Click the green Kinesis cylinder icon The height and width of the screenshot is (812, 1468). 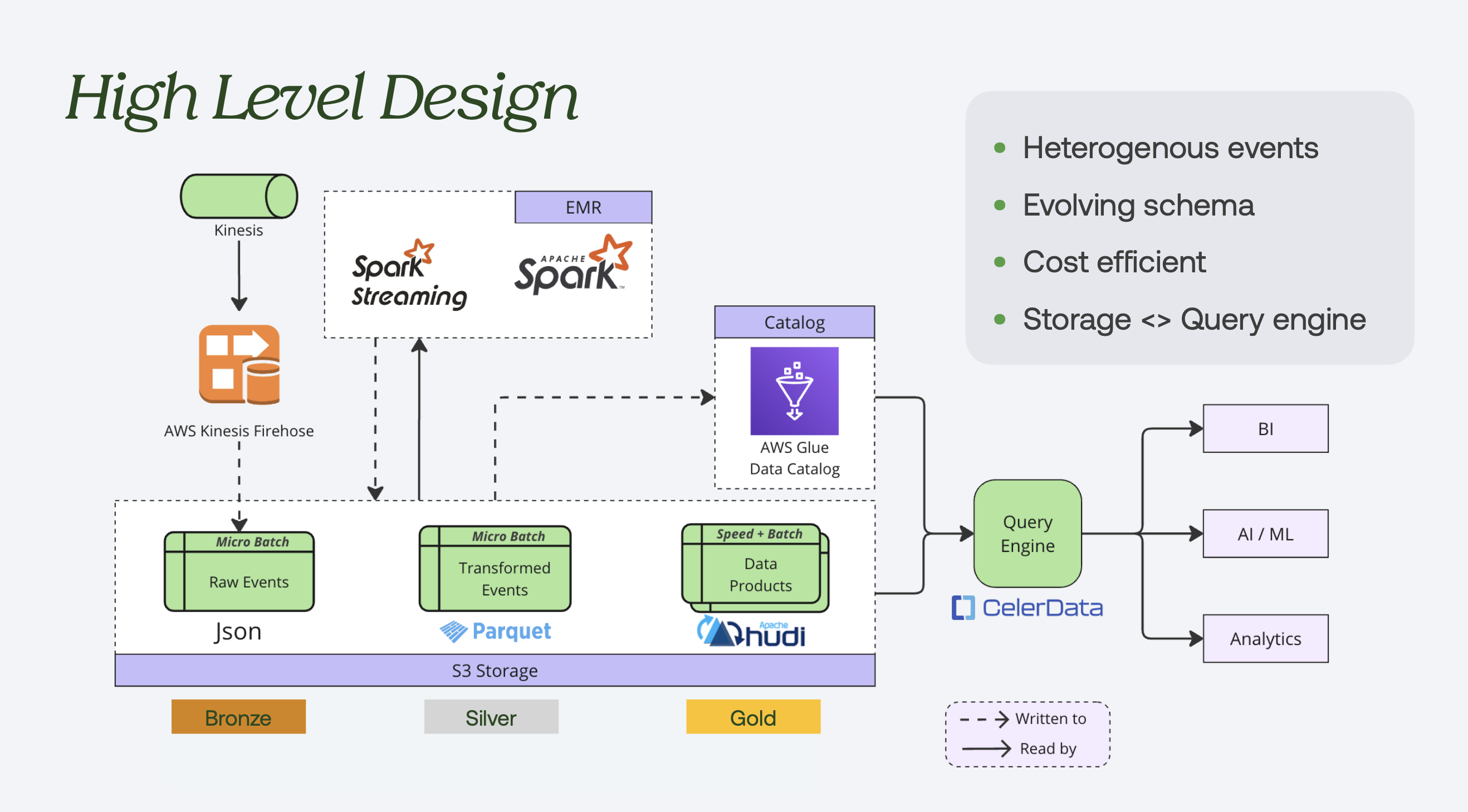pos(239,196)
